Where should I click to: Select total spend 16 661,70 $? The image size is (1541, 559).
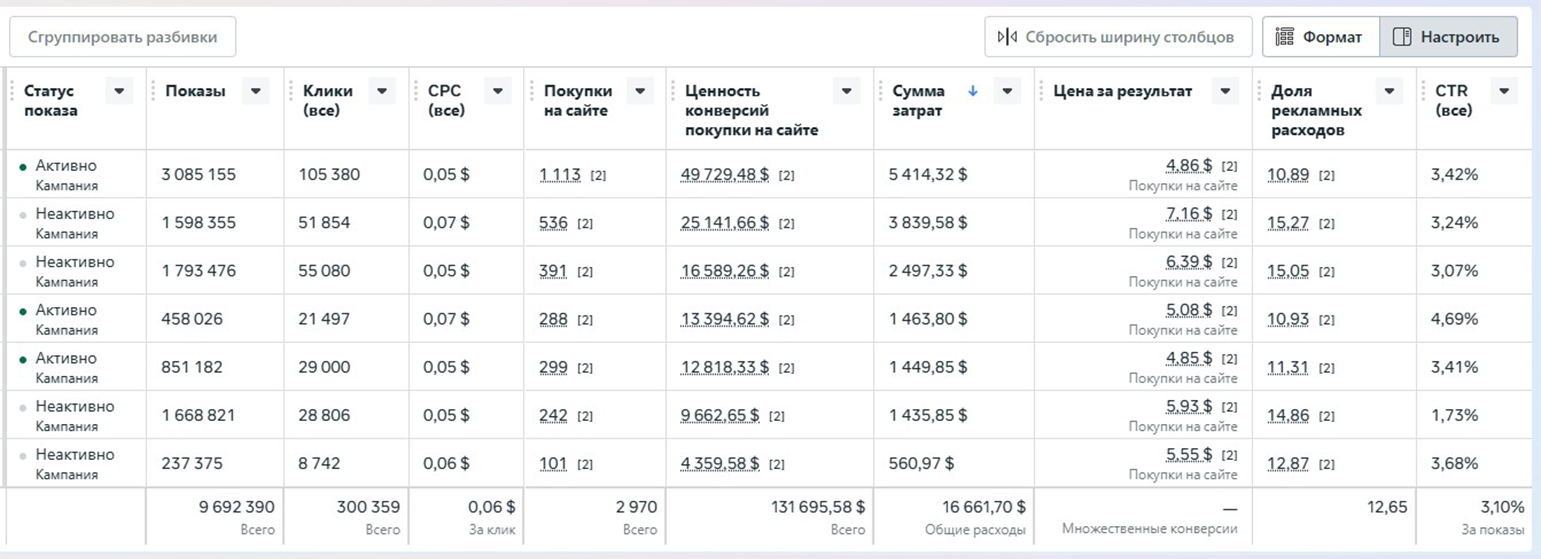(x=984, y=507)
